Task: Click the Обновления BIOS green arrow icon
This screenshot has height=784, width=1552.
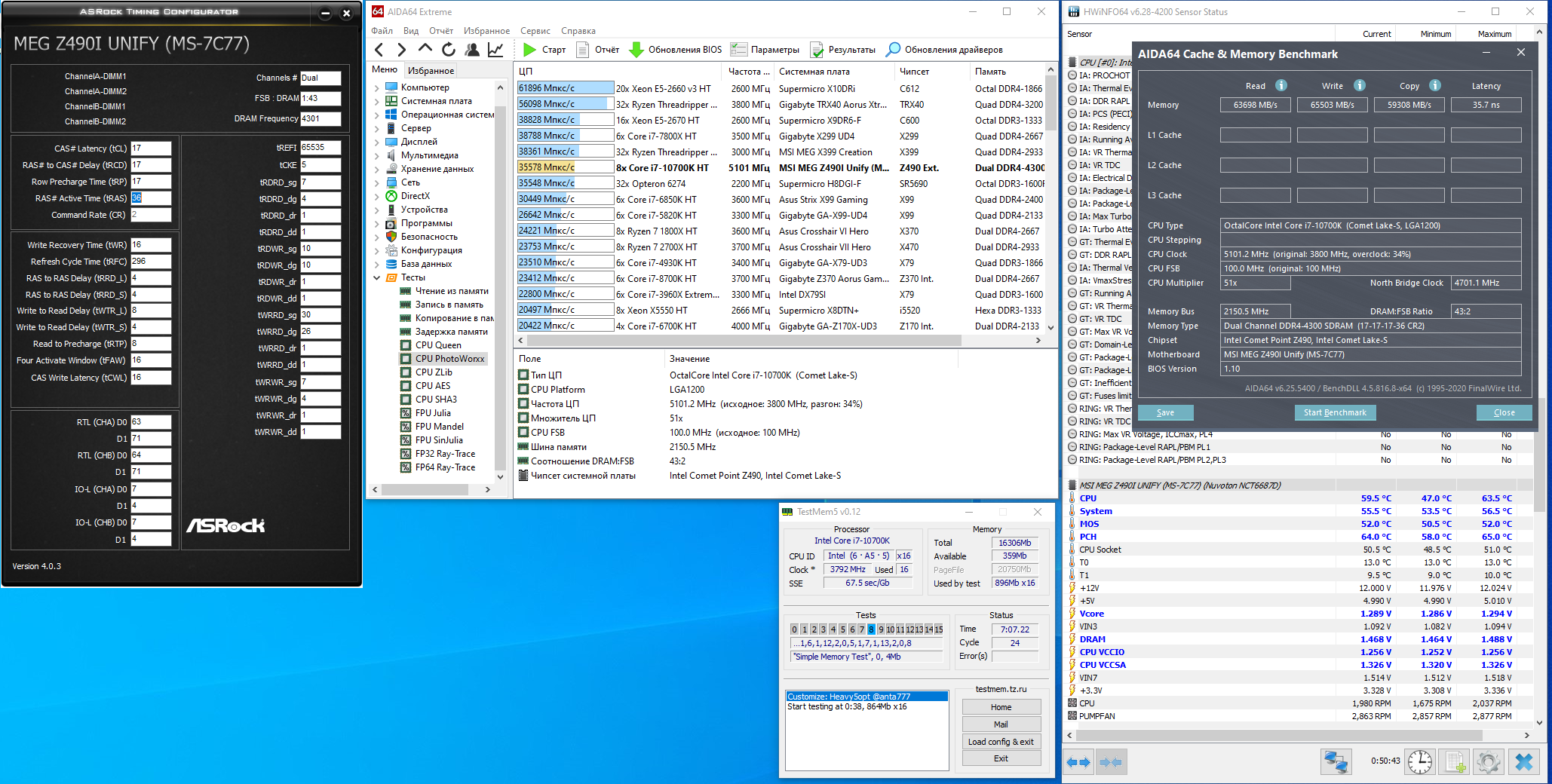Action: pos(636,50)
